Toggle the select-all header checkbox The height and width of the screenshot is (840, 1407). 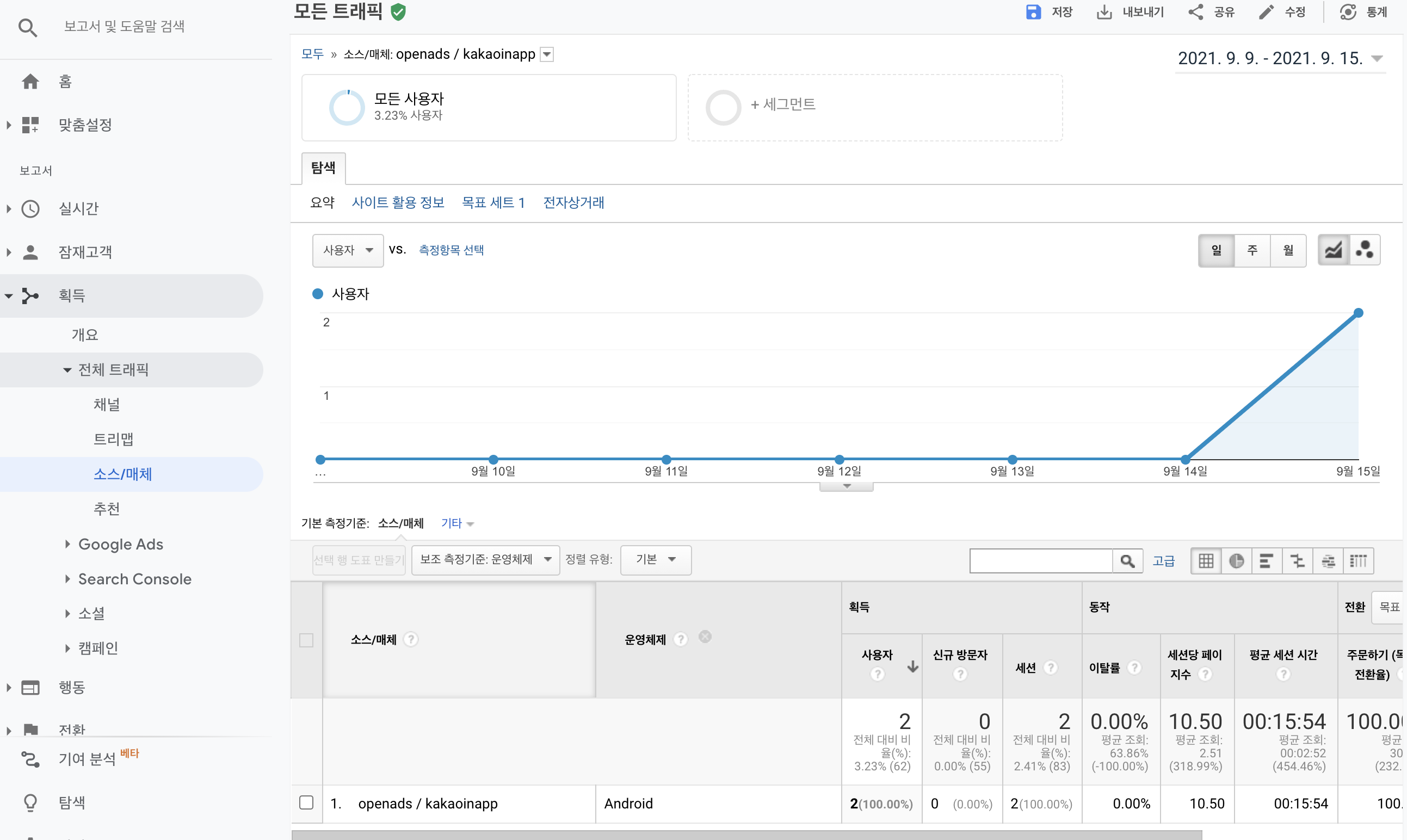click(306, 640)
